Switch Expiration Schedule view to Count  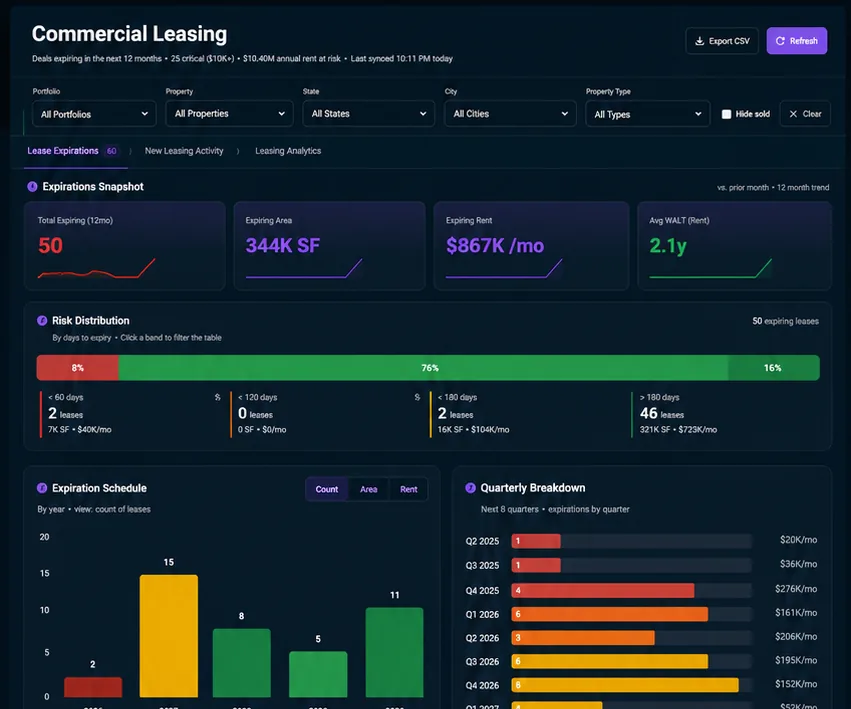point(327,489)
